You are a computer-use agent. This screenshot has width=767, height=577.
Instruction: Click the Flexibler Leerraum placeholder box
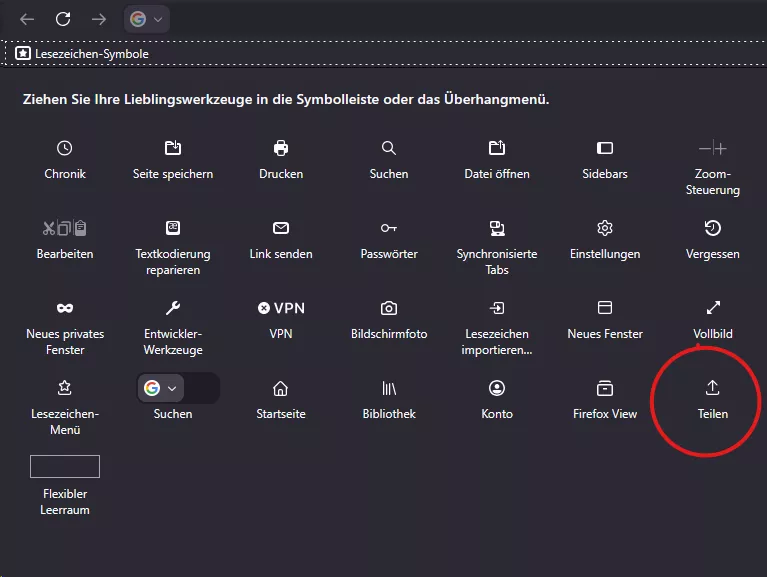(x=65, y=466)
